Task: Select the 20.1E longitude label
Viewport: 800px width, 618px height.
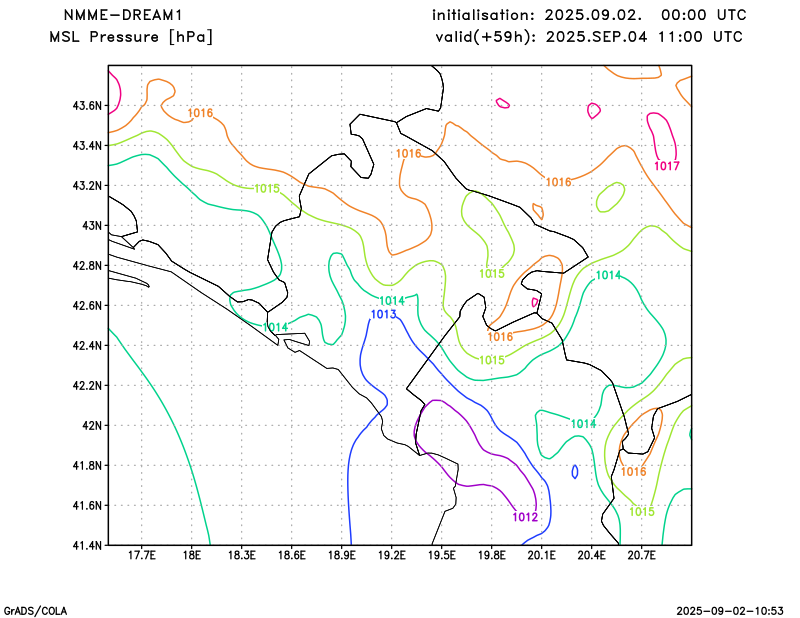Action: 542,555
